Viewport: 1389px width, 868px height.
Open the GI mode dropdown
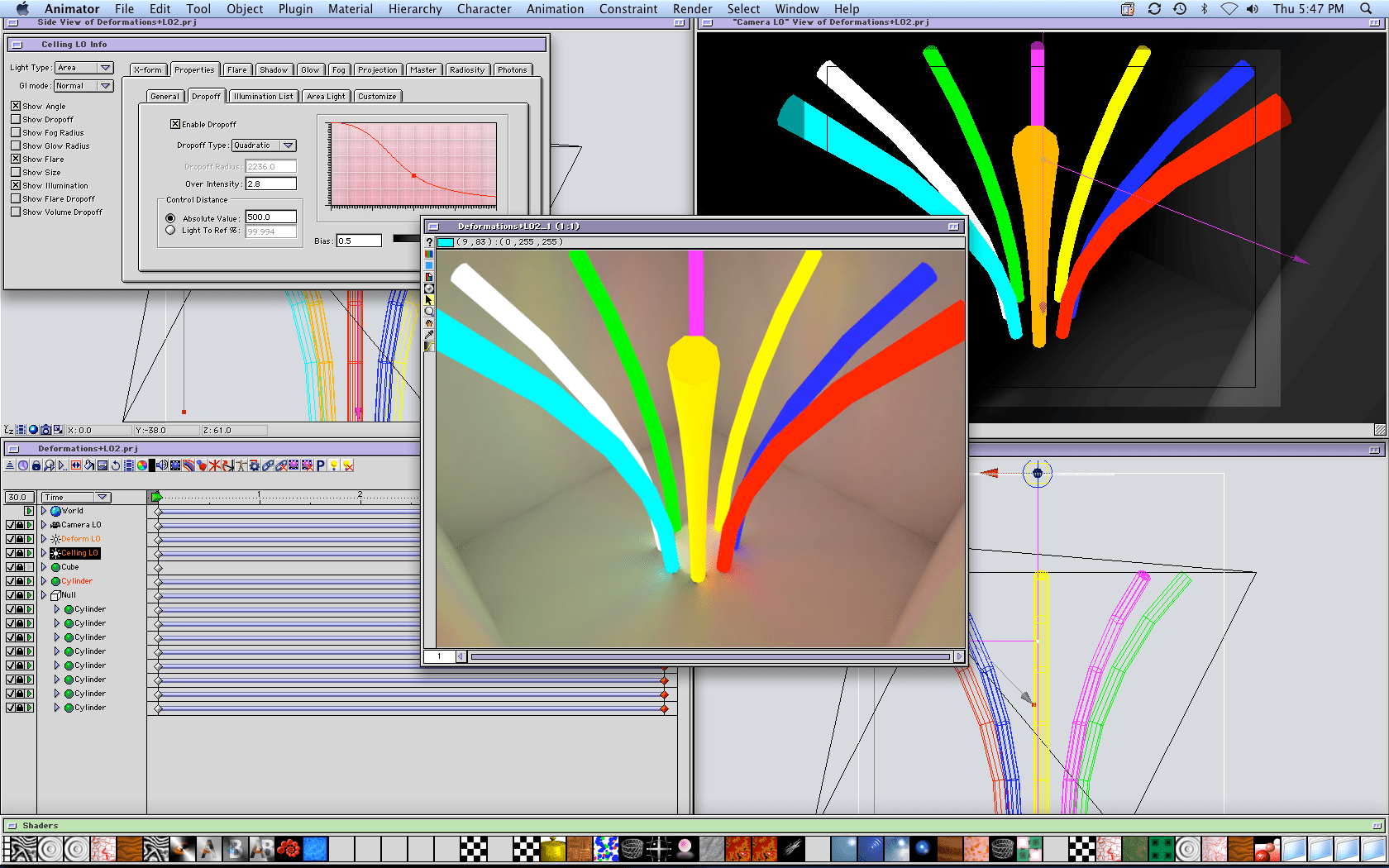tap(84, 86)
